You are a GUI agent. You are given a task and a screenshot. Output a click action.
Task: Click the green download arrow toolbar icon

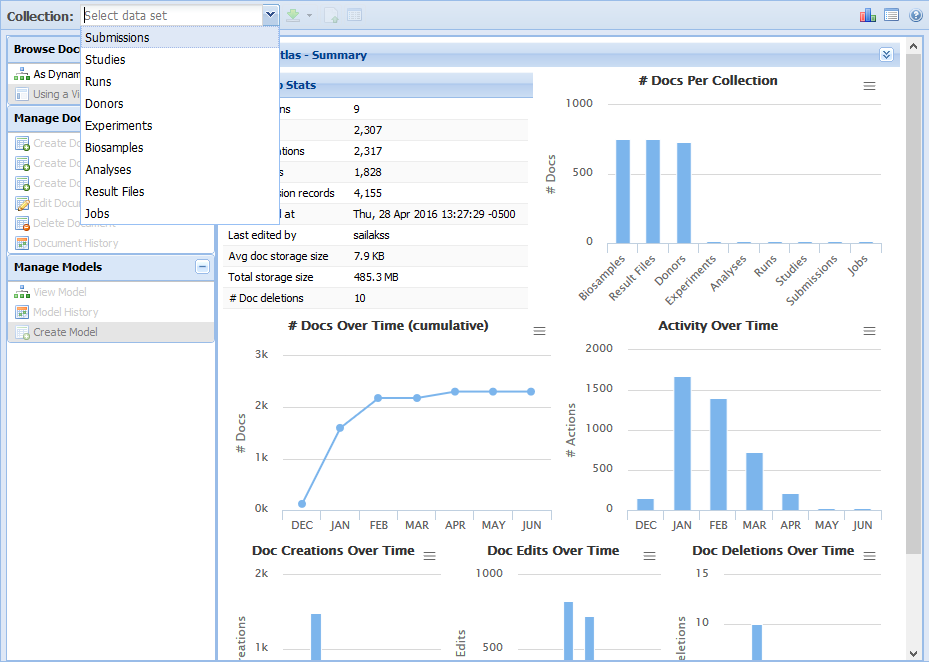(293, 15)
